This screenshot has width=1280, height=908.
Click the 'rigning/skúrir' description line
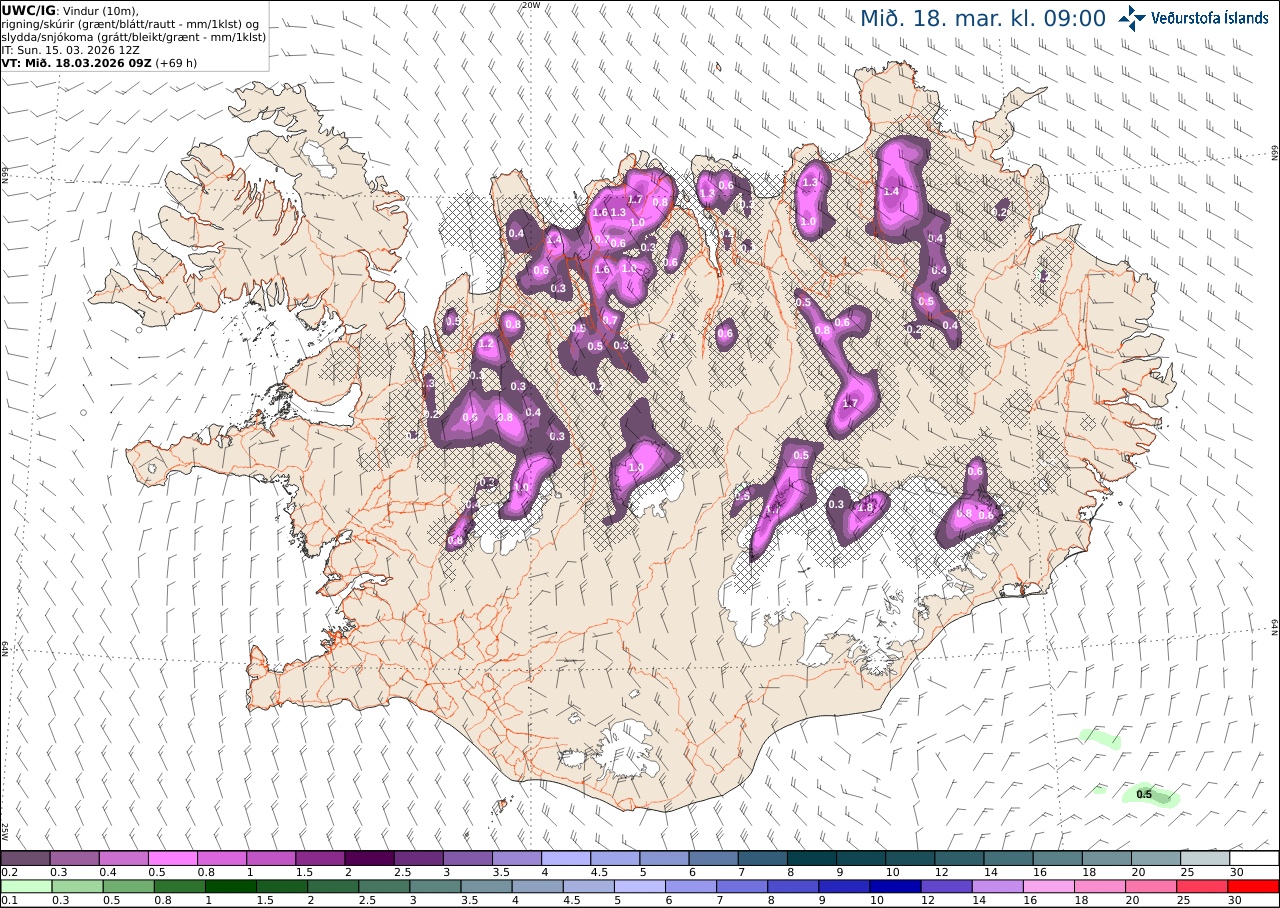pyautogui.click(x=130, y=23)
